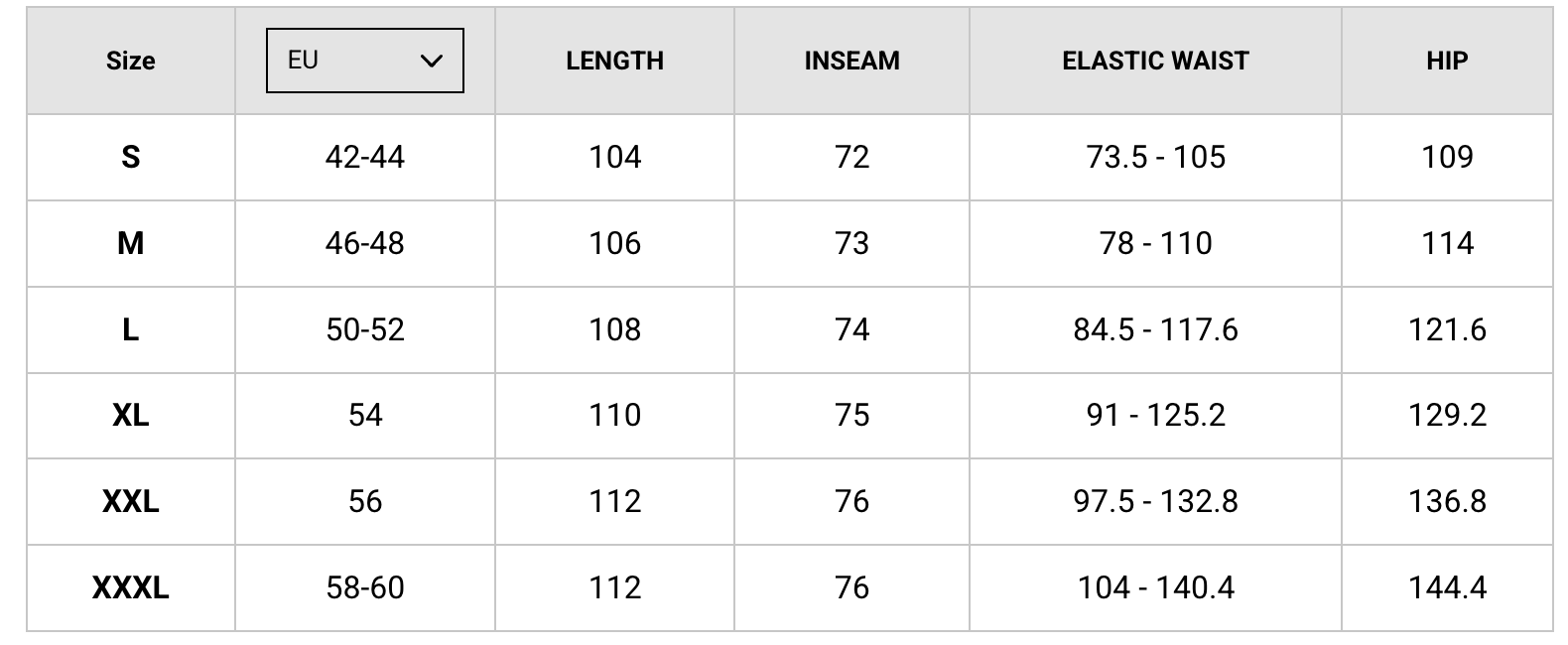Click the dropdown chevron arrow icon
The width and height of the screenshot is (1568, 645).
[x=431, y=61]
